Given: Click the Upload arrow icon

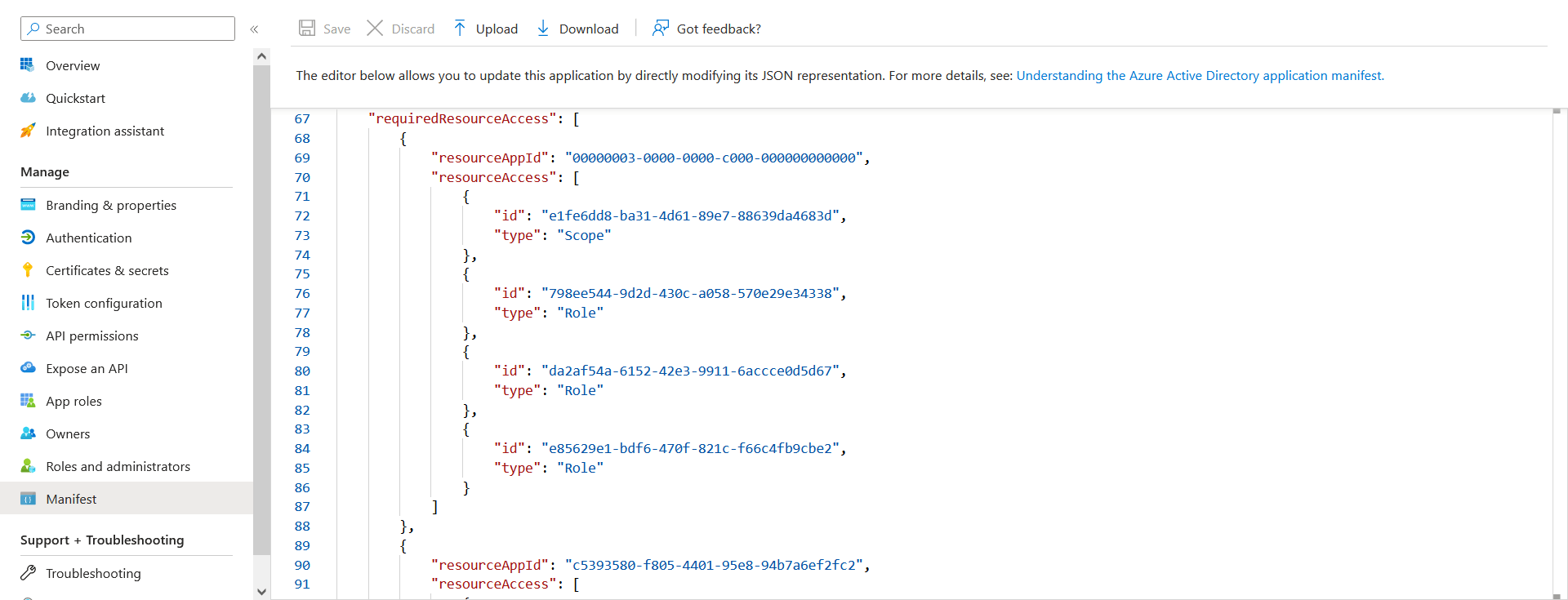Looking at the screenshot, I should [x=460, y=29].
